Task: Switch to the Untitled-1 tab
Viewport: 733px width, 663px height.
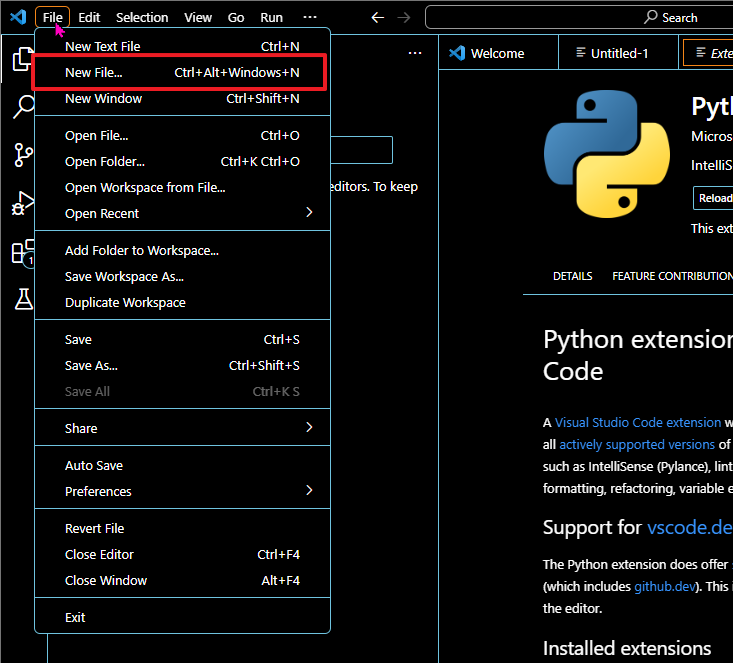Action: click(618, 53)
